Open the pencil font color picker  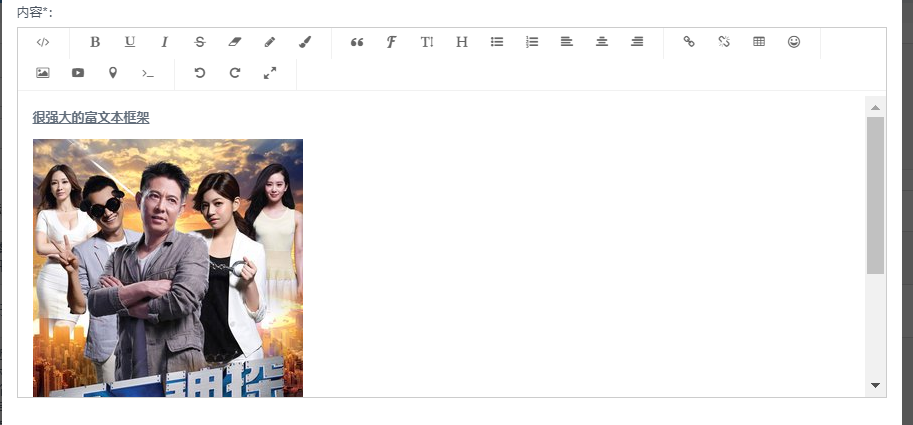point(270,42)
